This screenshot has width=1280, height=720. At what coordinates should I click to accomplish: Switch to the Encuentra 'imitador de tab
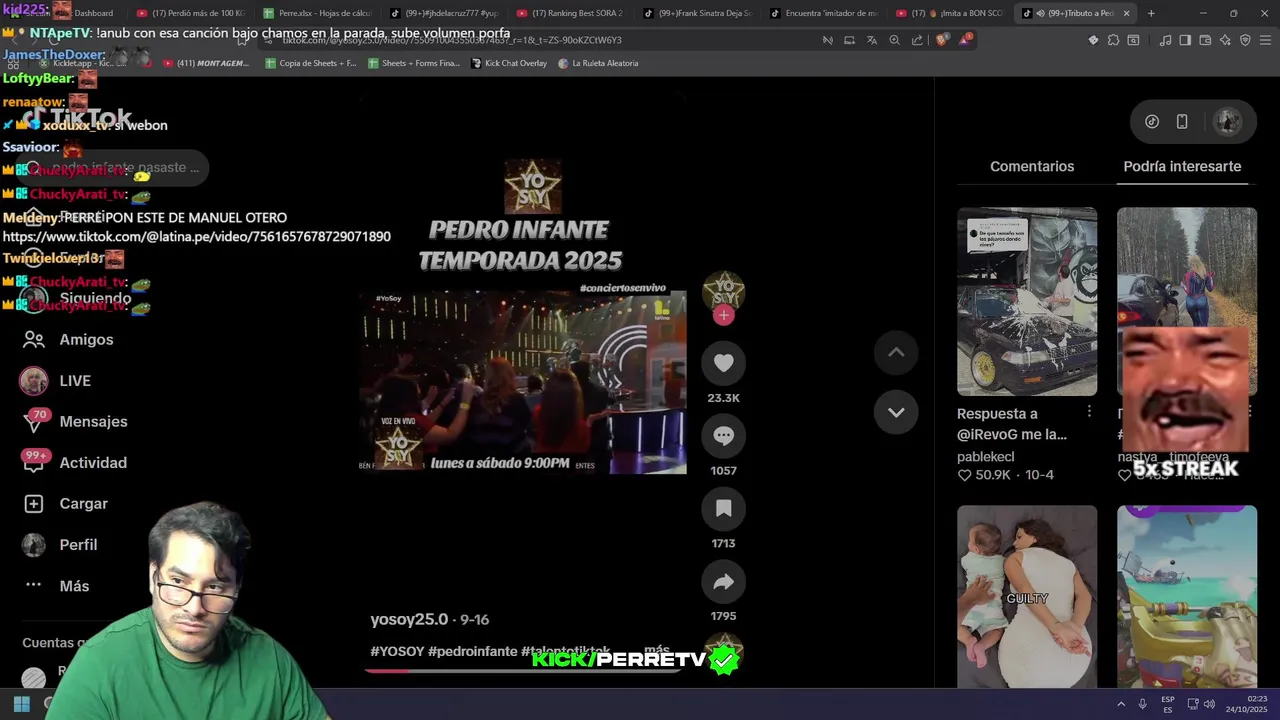pyautogui.click(x=824, y=13)
